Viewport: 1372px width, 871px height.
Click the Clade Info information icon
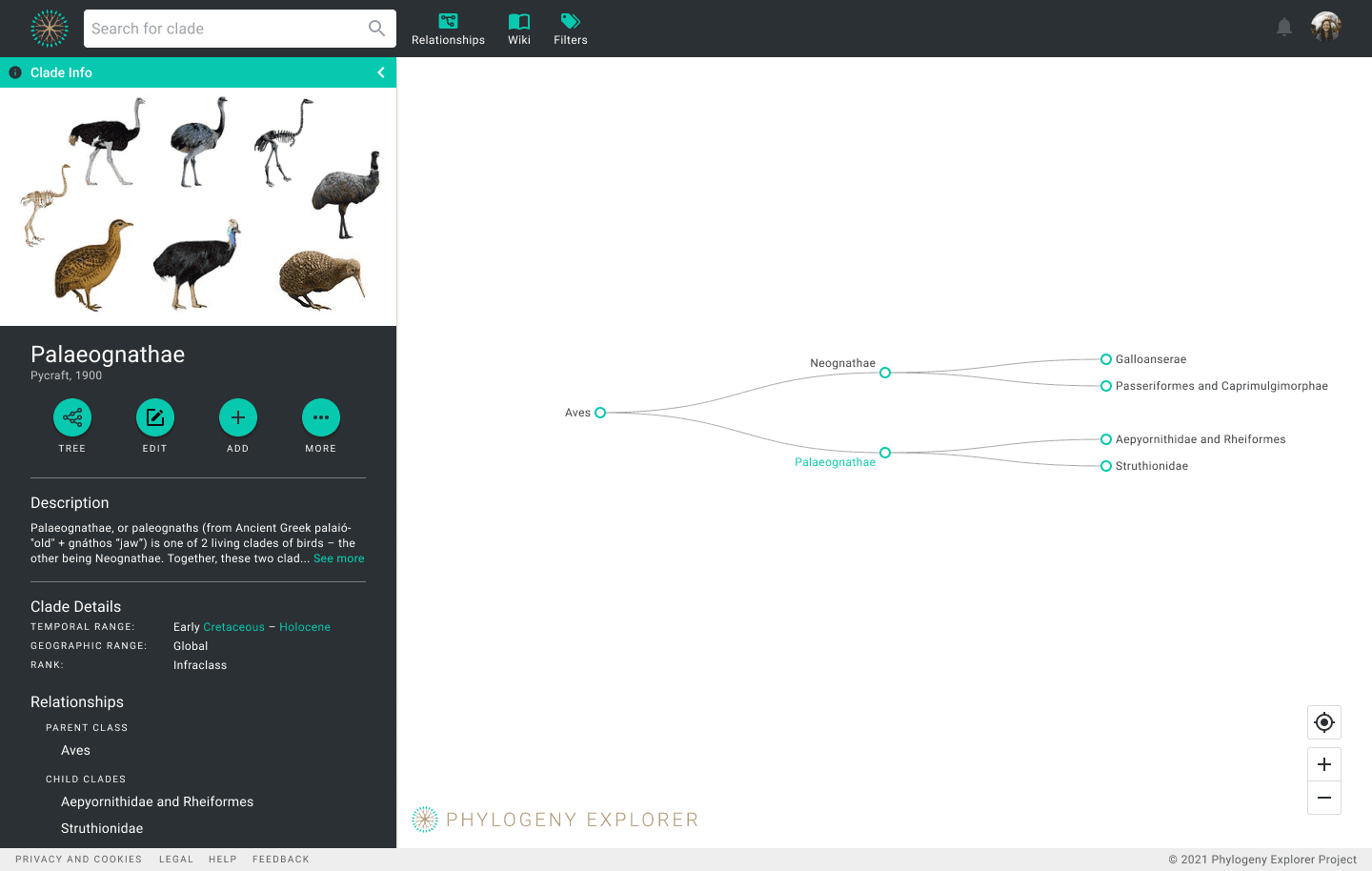15,72
